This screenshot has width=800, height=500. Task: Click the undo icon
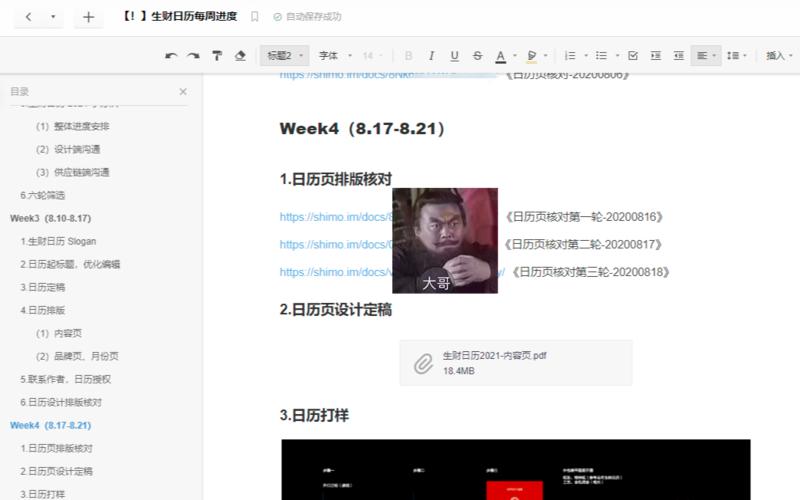tap(171, 56)
